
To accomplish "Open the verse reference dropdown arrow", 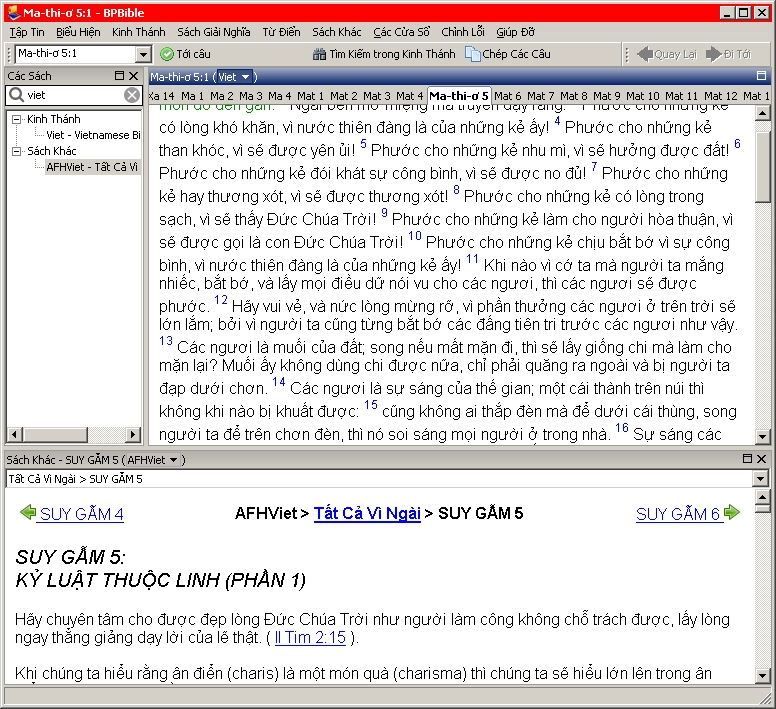I will (143, 54).
